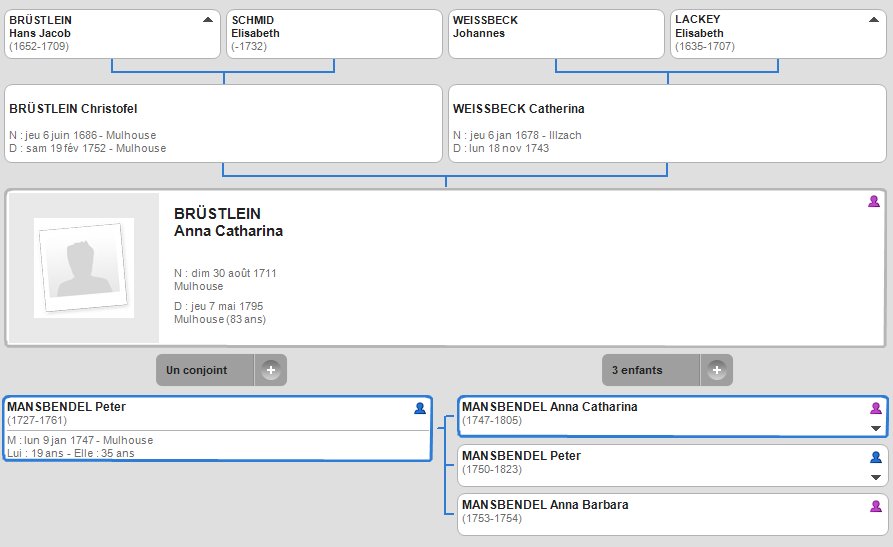Open father BRÜSTLEIN Christofel's card
This screenshot has height=547, width=893.
[x=223, y=124]
